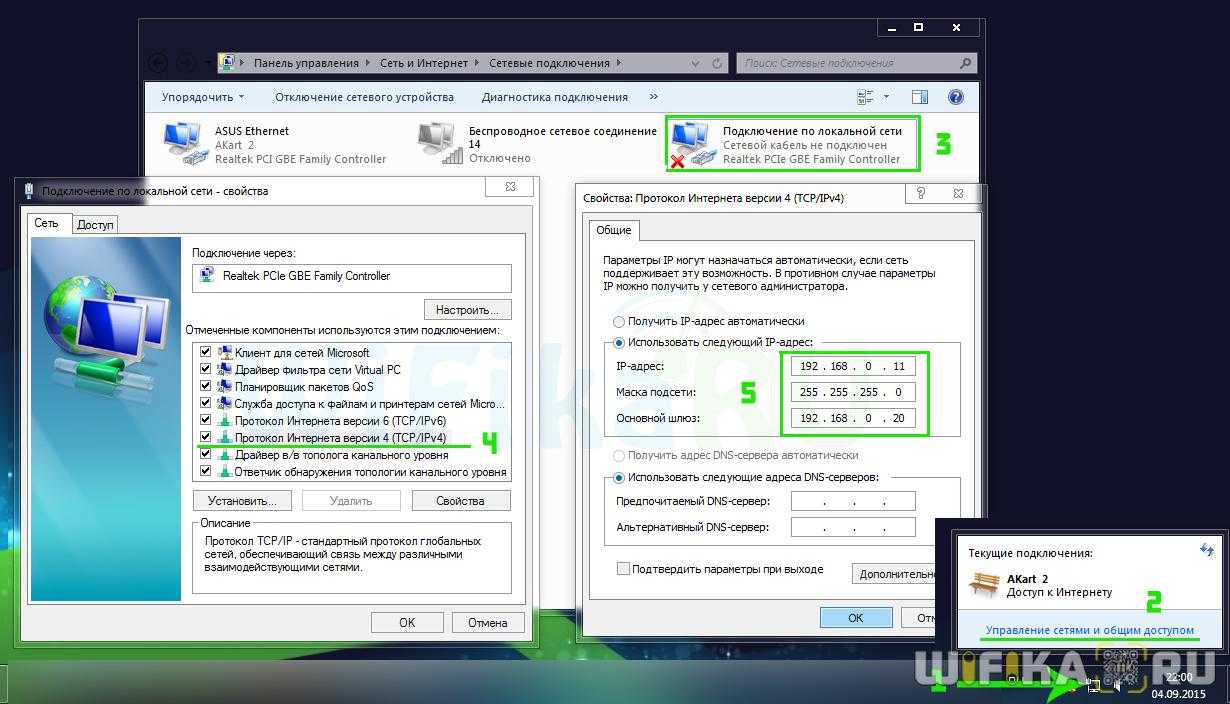Select the wireless network connection 14 icon
Image resolution: width=1230 pixels, height=704 pixels.
tap(436, 143)
